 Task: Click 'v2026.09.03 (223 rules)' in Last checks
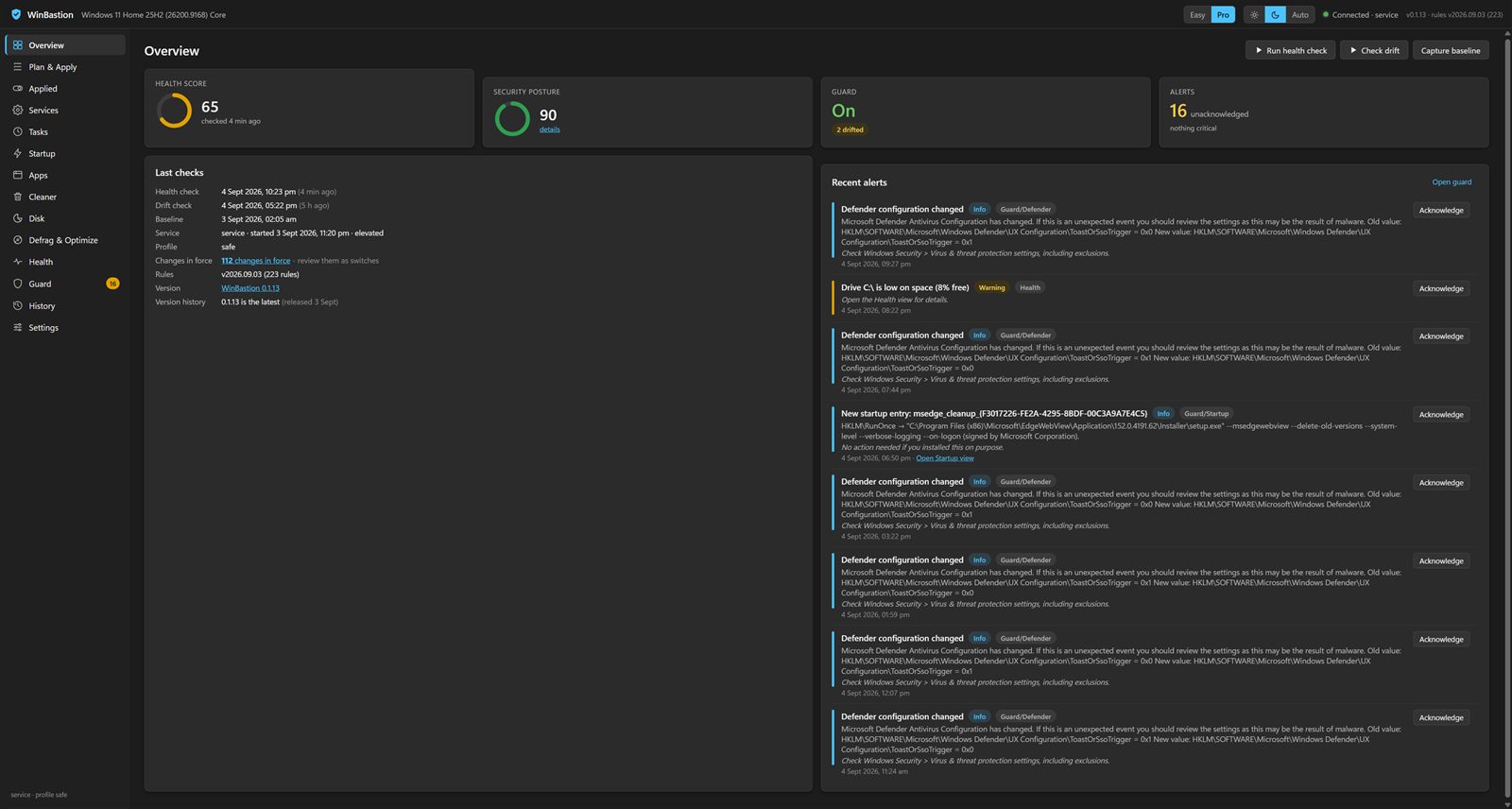tap(260, 274)
